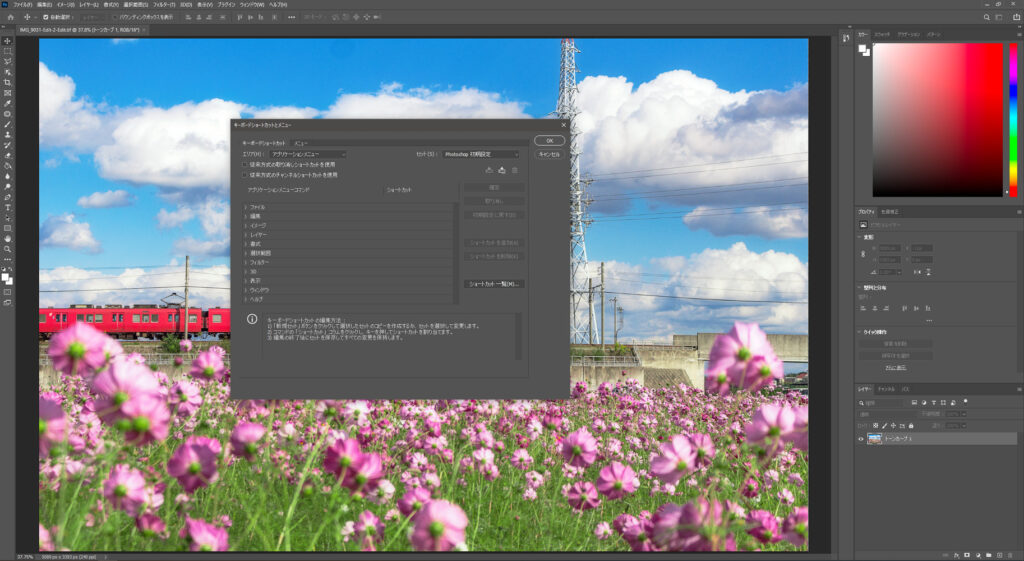
Task: Select the Eraser tool
Action: pos(7,155)
